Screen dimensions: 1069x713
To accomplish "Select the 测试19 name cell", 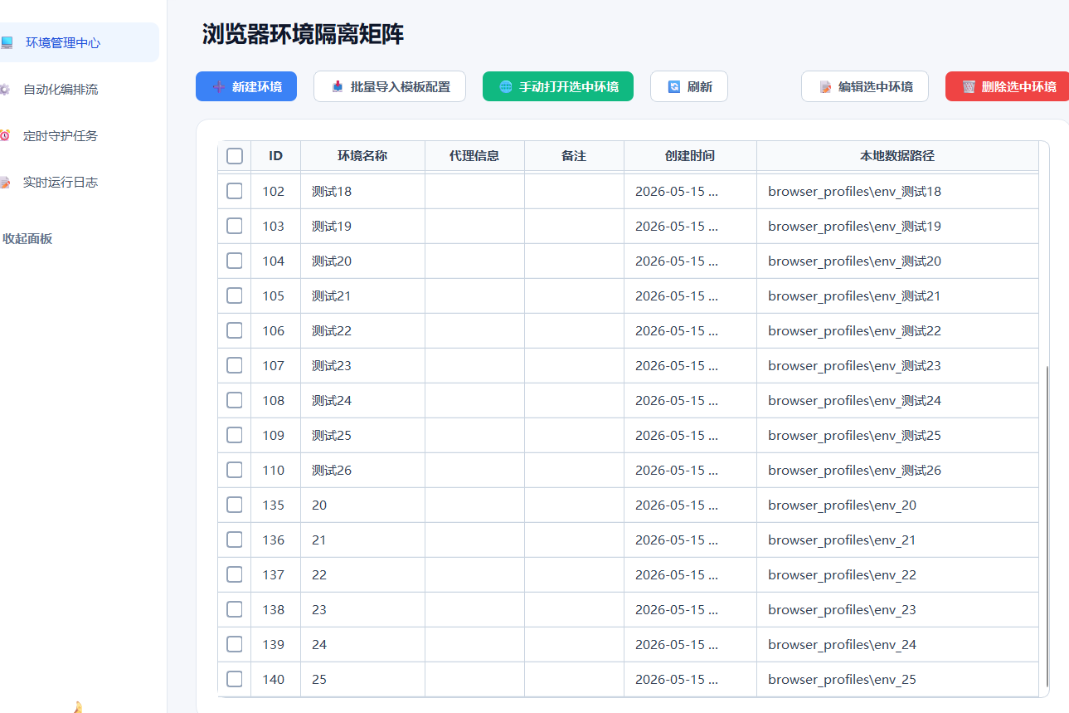I will click(363, 226).
